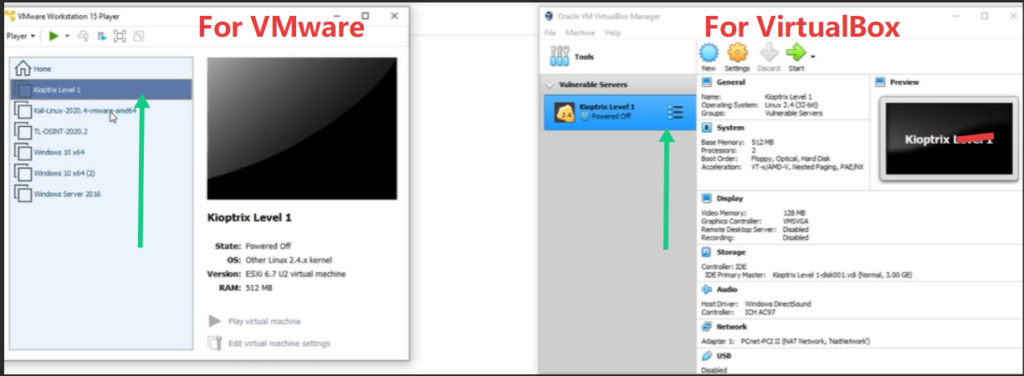Select TL-OSINT-2020.2 virtual machine
Image resolution: width=1024 pixels, height=376 pixels.
point(101,131)
